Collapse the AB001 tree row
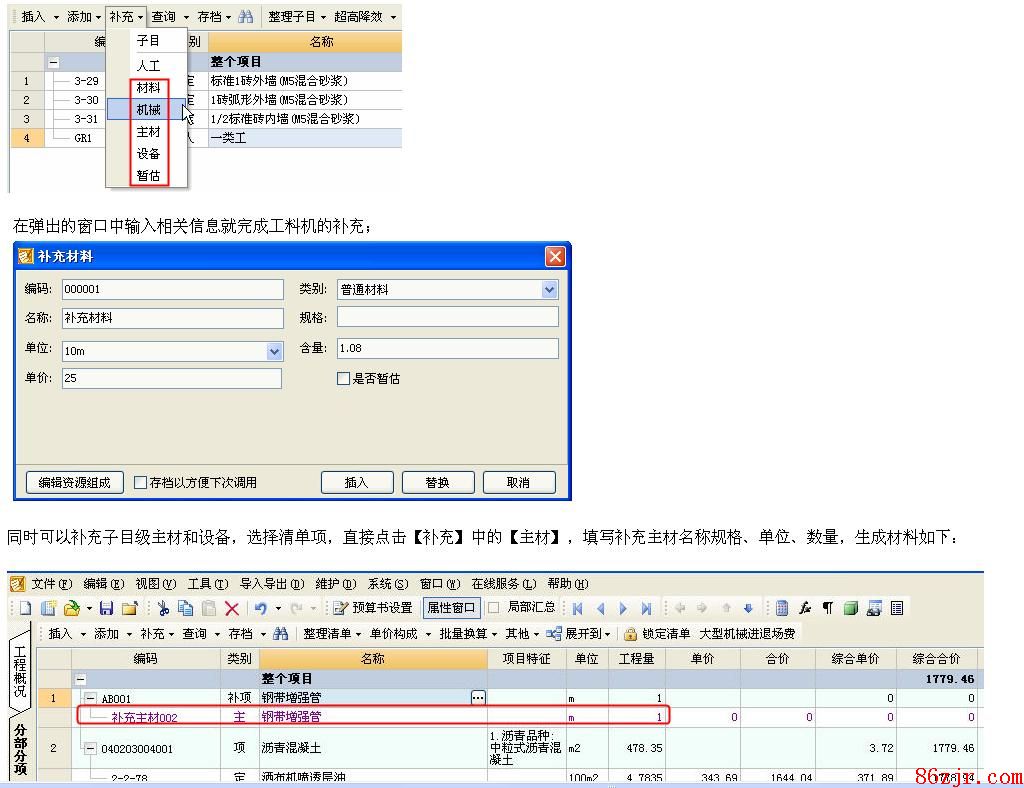Screen dimensions: 1024x788 click(90, 698)
